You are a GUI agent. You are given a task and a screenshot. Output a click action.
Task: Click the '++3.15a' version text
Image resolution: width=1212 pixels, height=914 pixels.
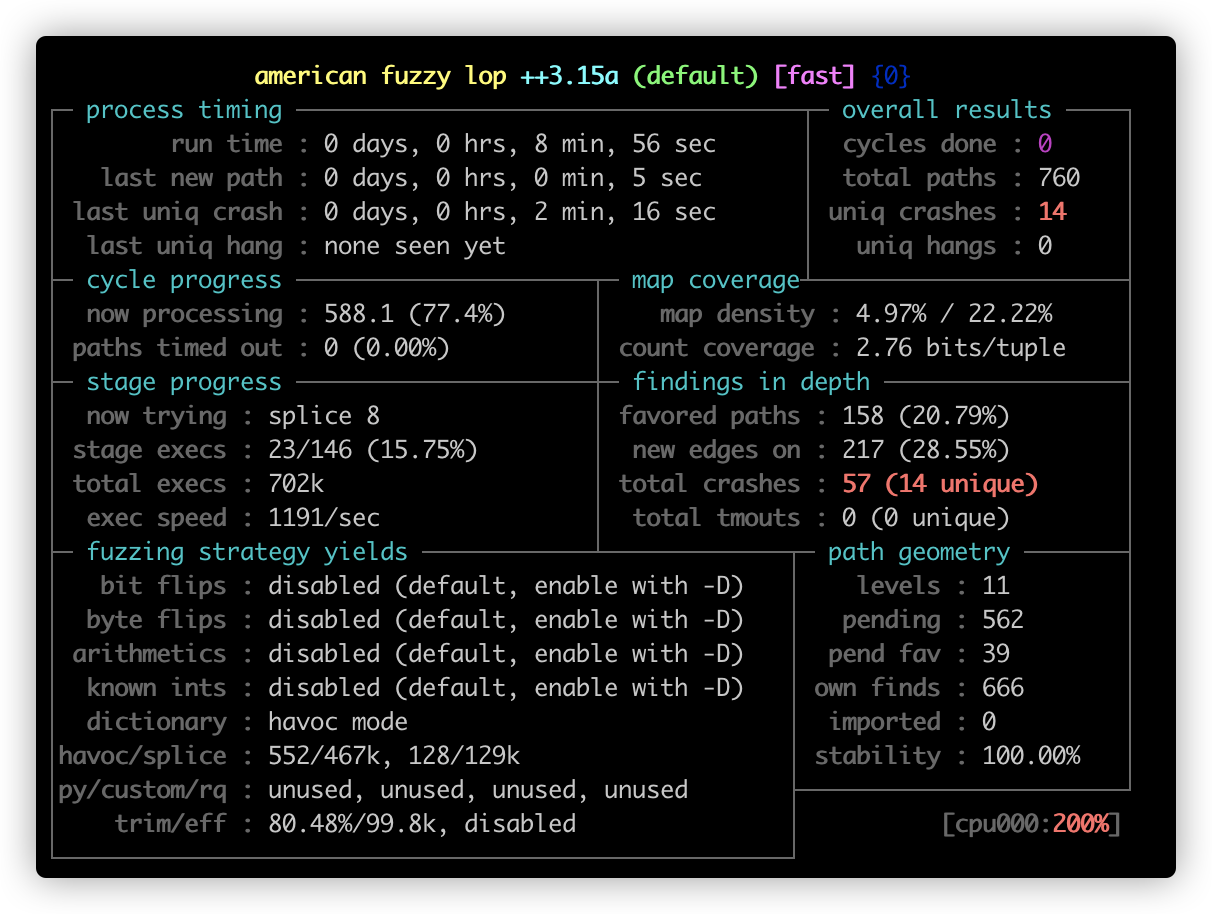571,77
